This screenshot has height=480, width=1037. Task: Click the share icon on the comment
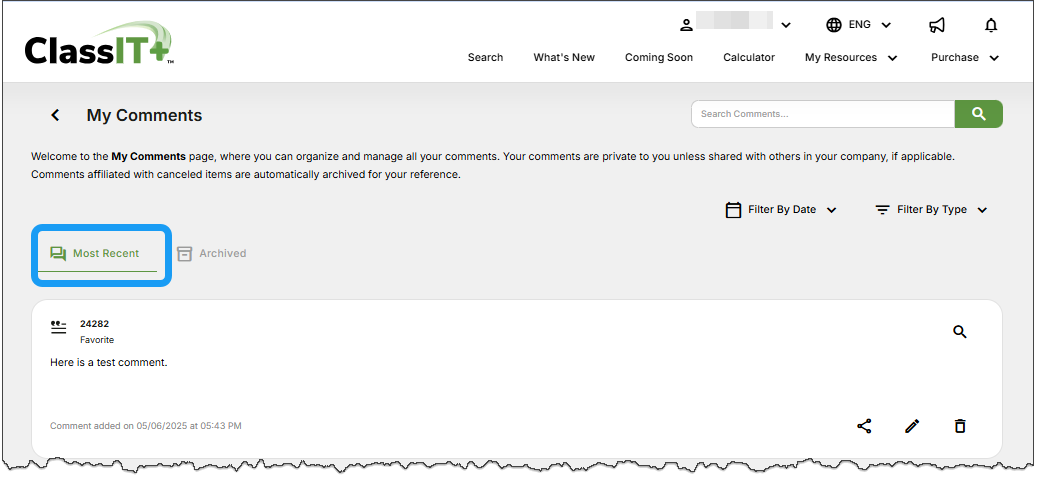click(x=864, y=426)
